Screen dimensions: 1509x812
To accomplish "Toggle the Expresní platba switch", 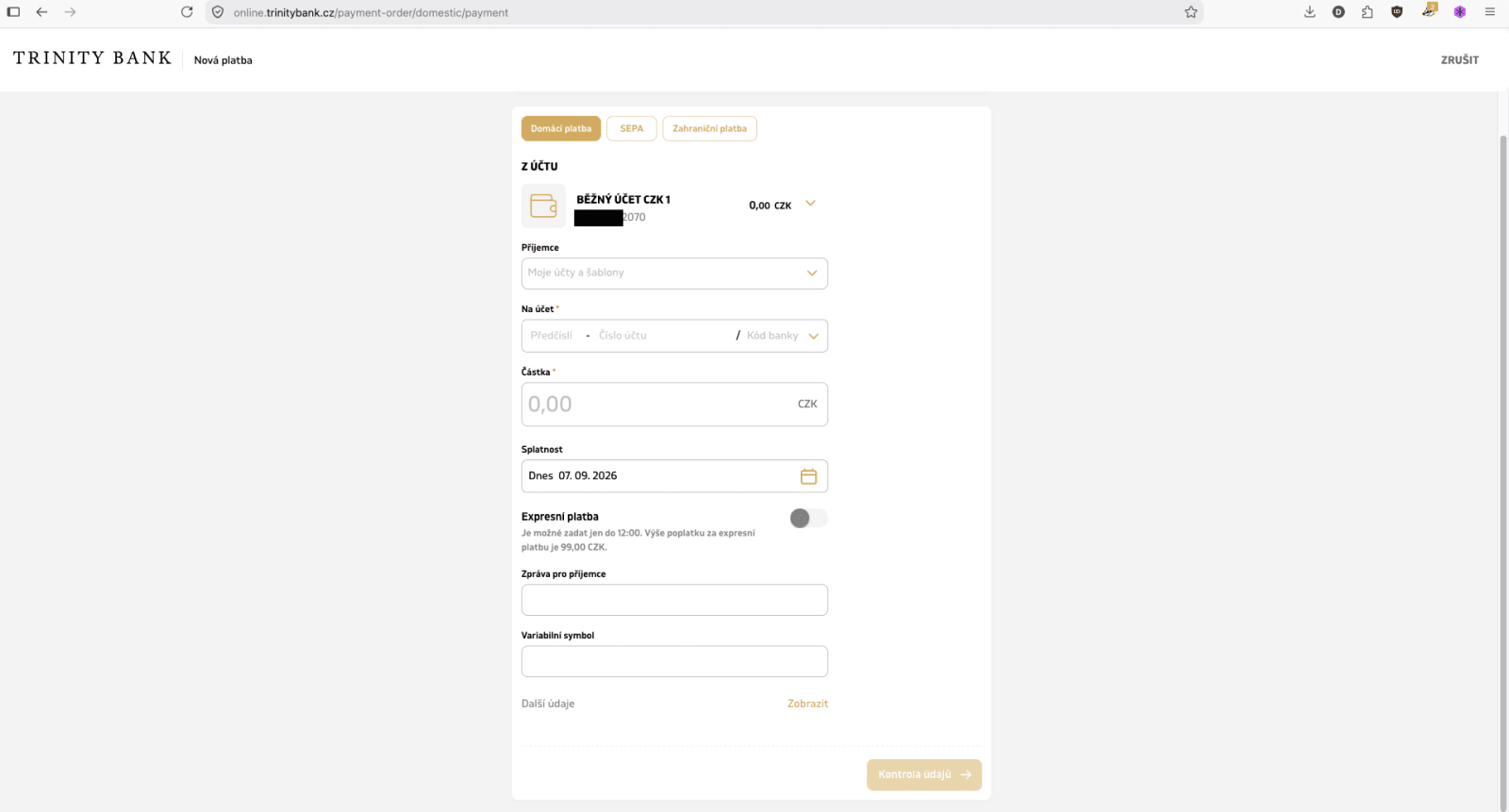I will (x=808, y=518).
